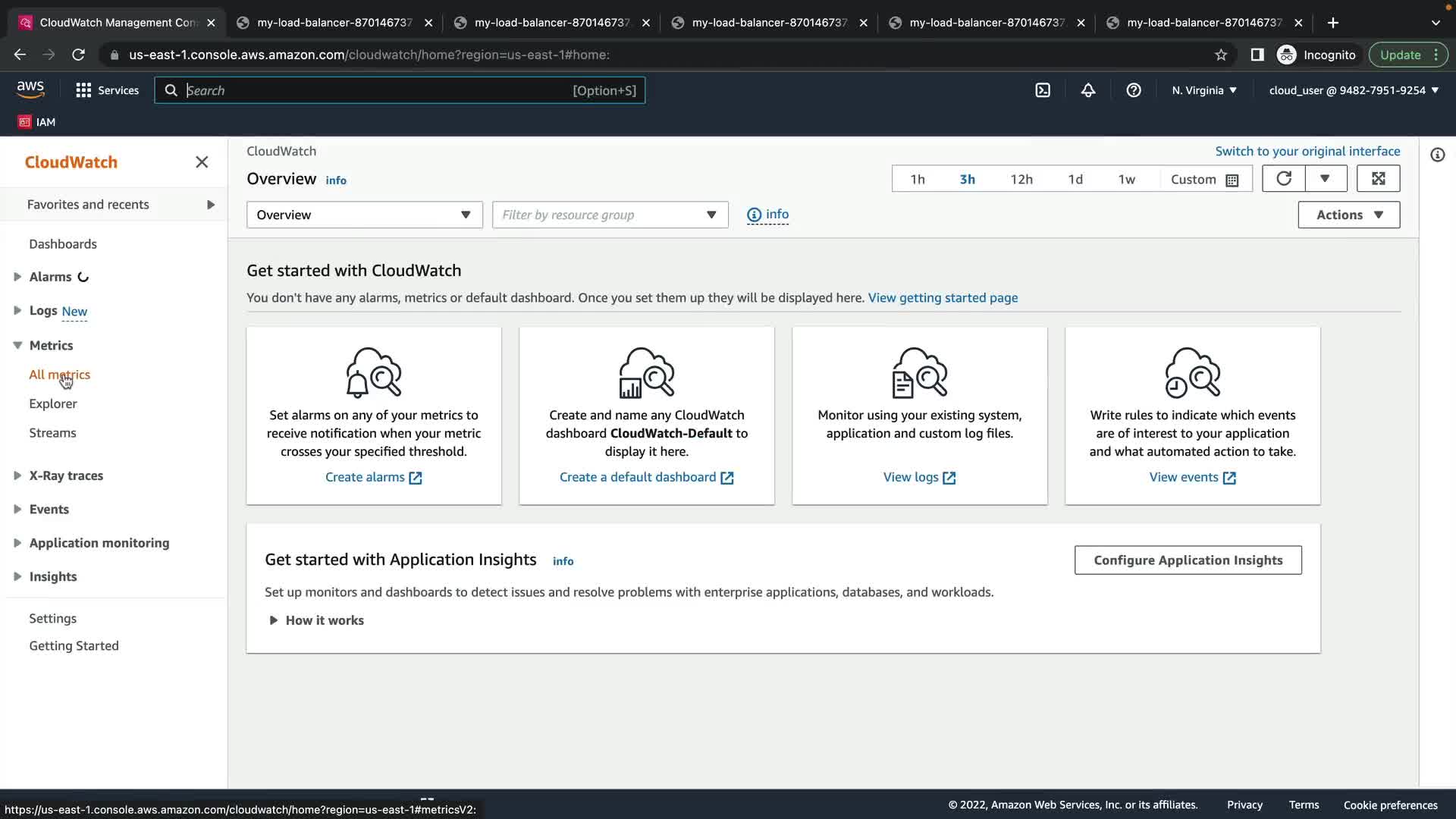Open All metrics in the sidebar
Screen dimensions: 1456x819
[59, 375]
